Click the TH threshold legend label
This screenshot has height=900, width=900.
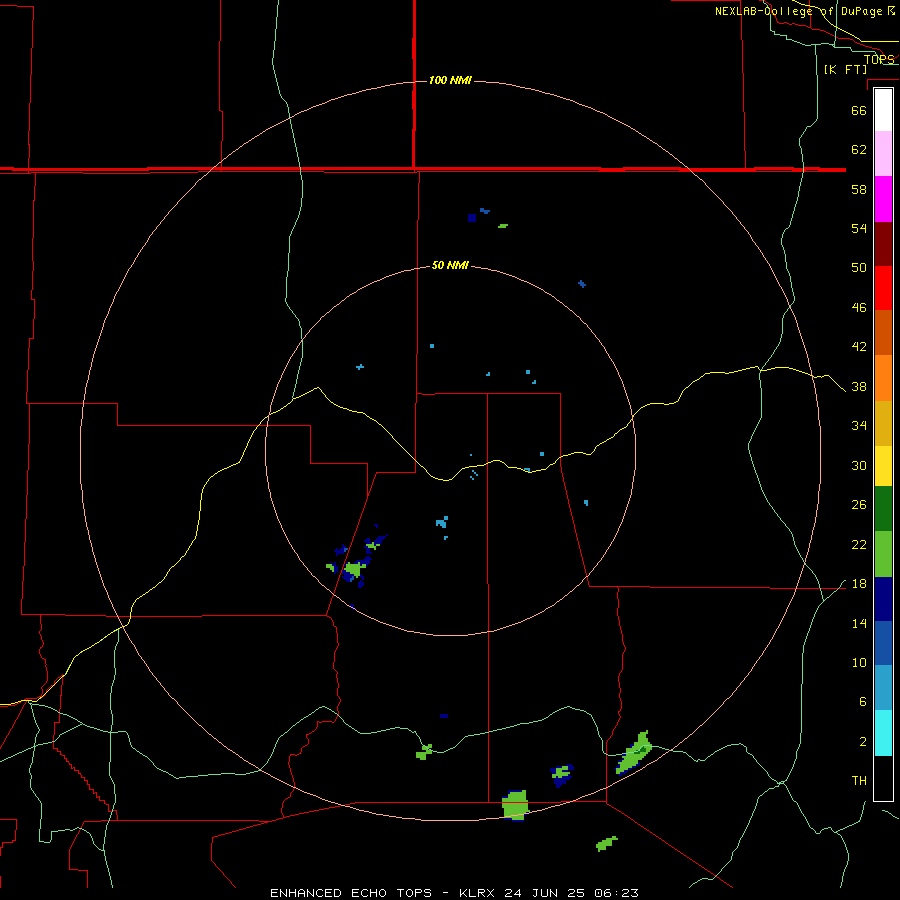click(x=859, y=780)
